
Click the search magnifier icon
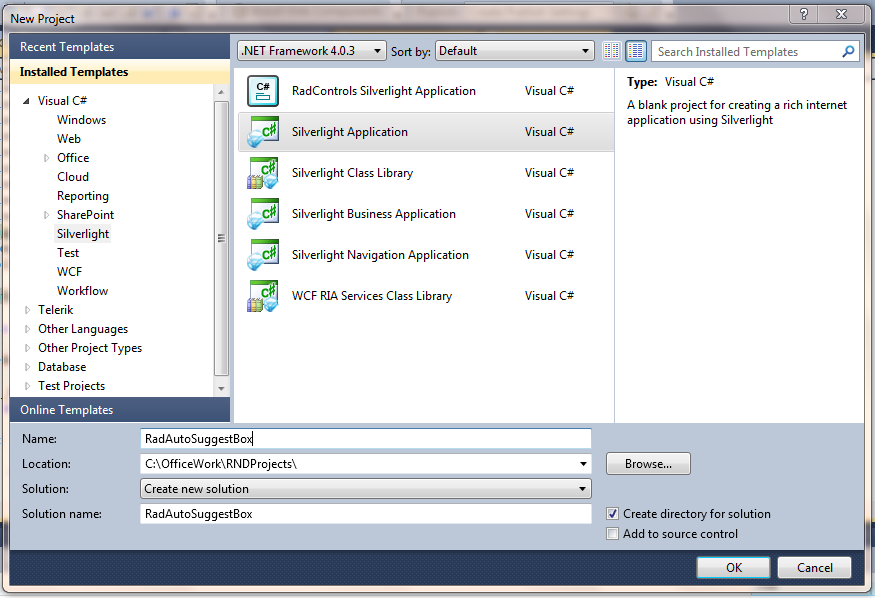pos(847,51)
